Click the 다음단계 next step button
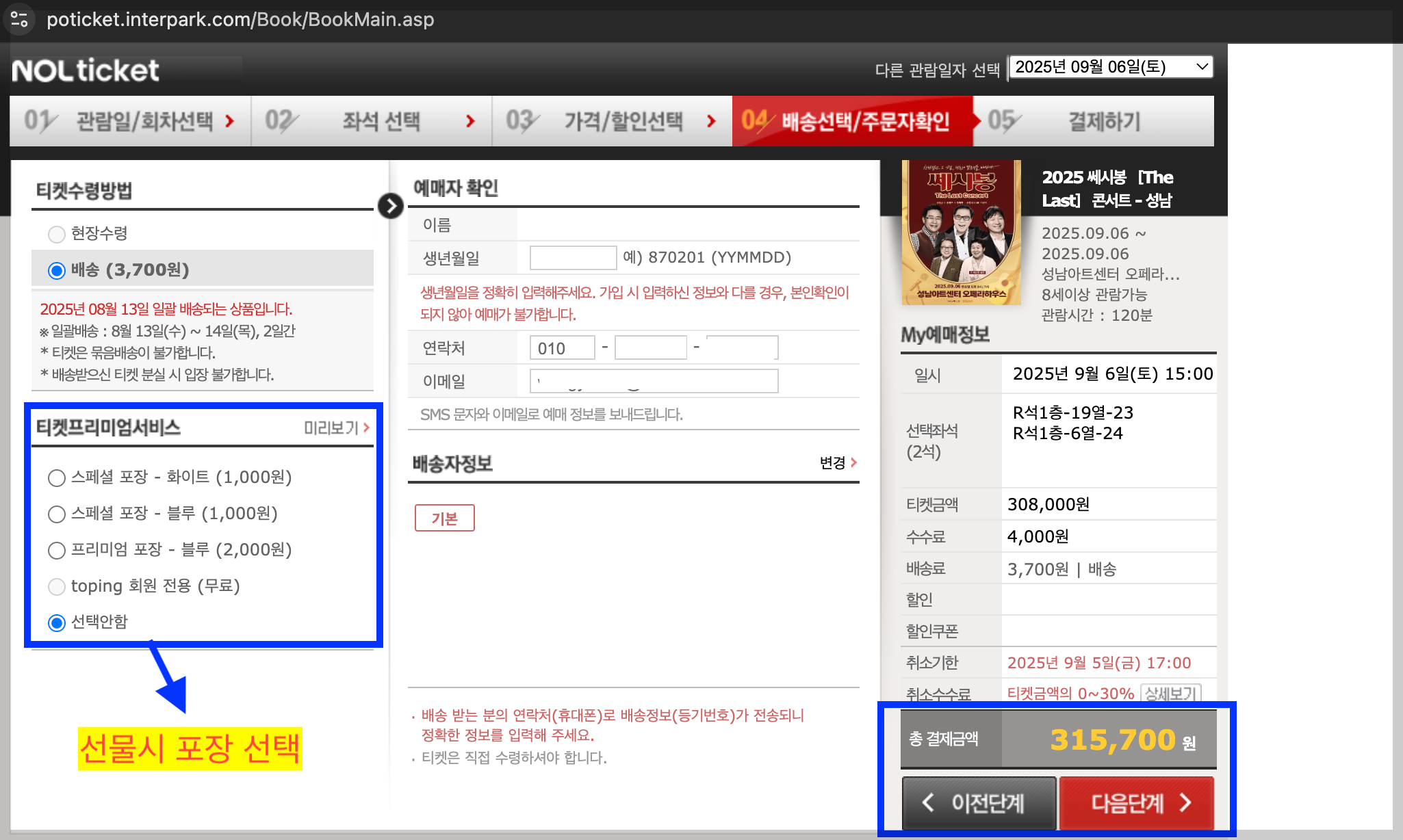1403x840 pixels. coord(1136,802)
